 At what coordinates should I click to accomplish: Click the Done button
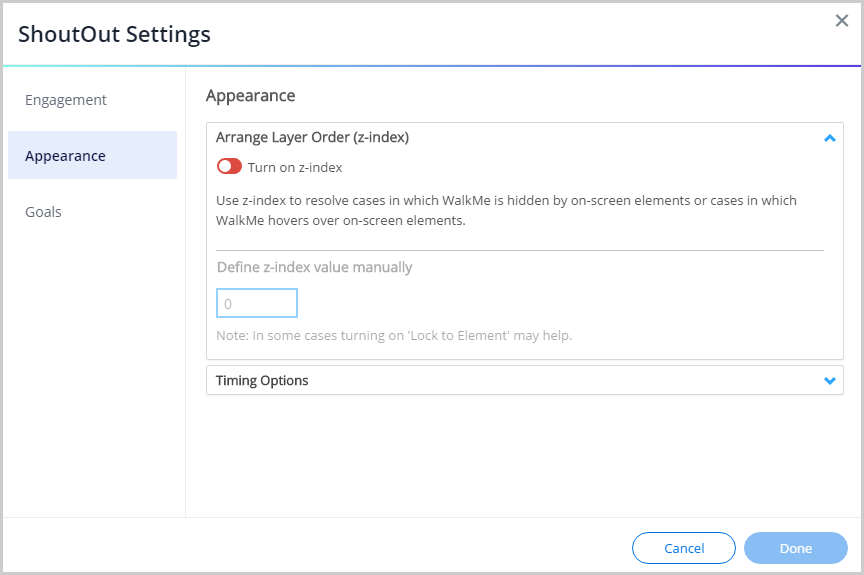click(x=795, y=548)
